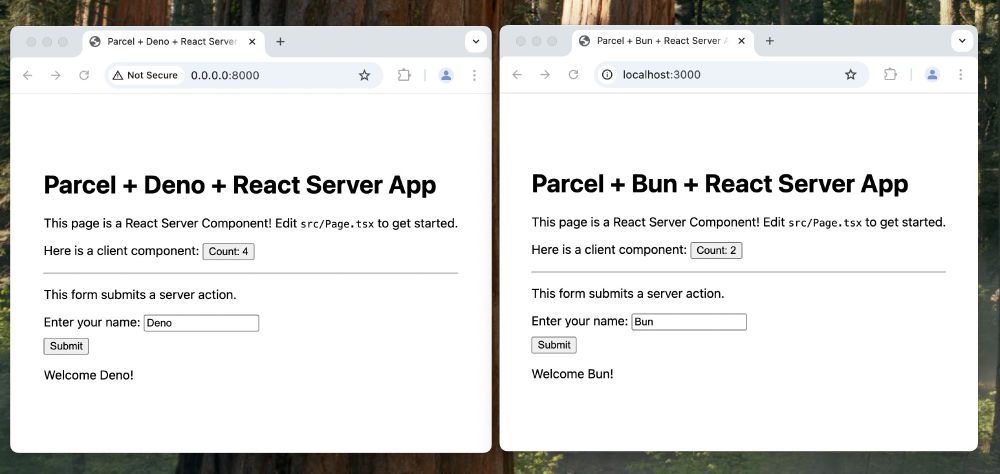Open Extensions in the Bun window

click(x=890, y=75)
